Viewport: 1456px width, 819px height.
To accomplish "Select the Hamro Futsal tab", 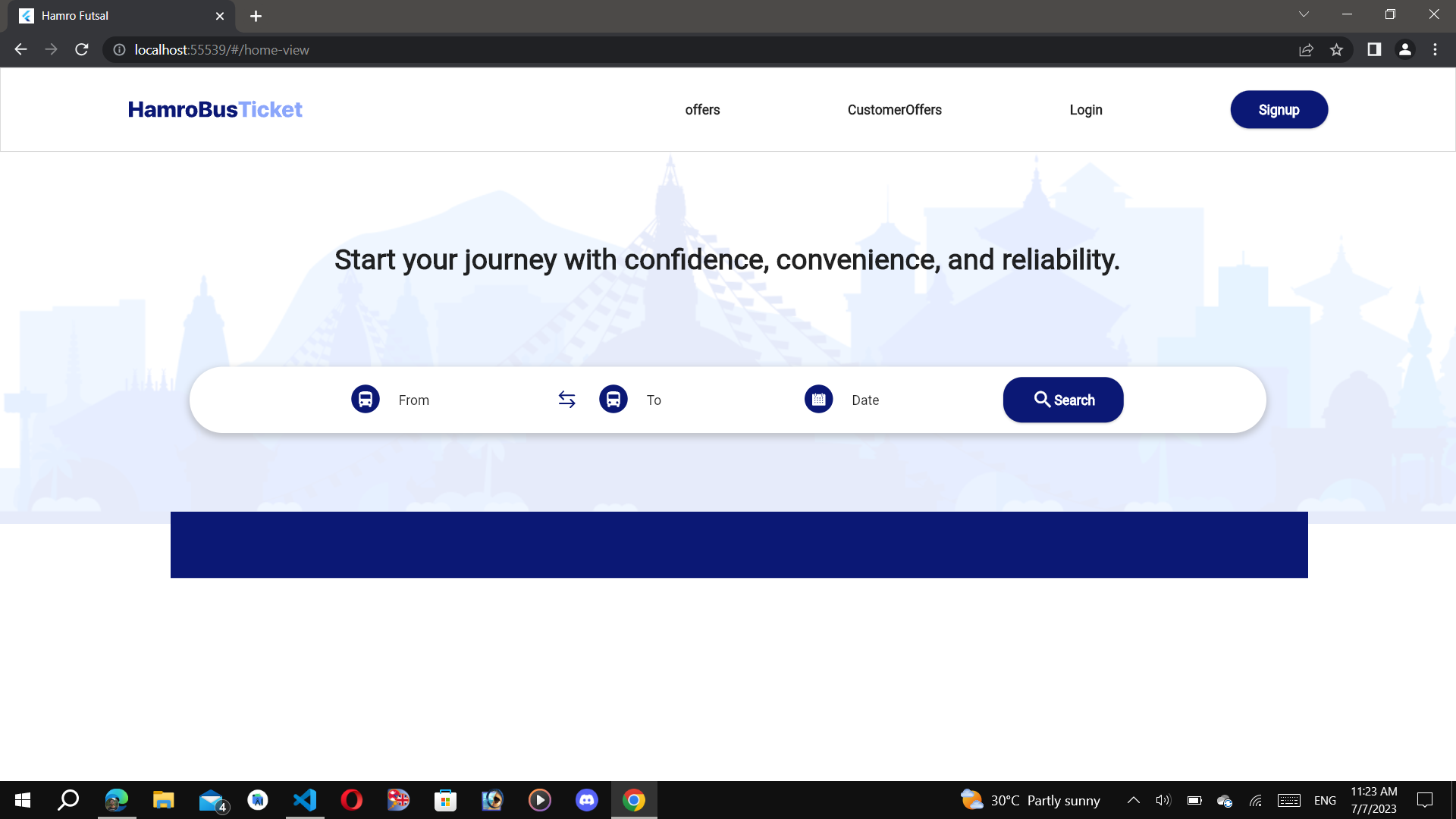I will [121, 16].
